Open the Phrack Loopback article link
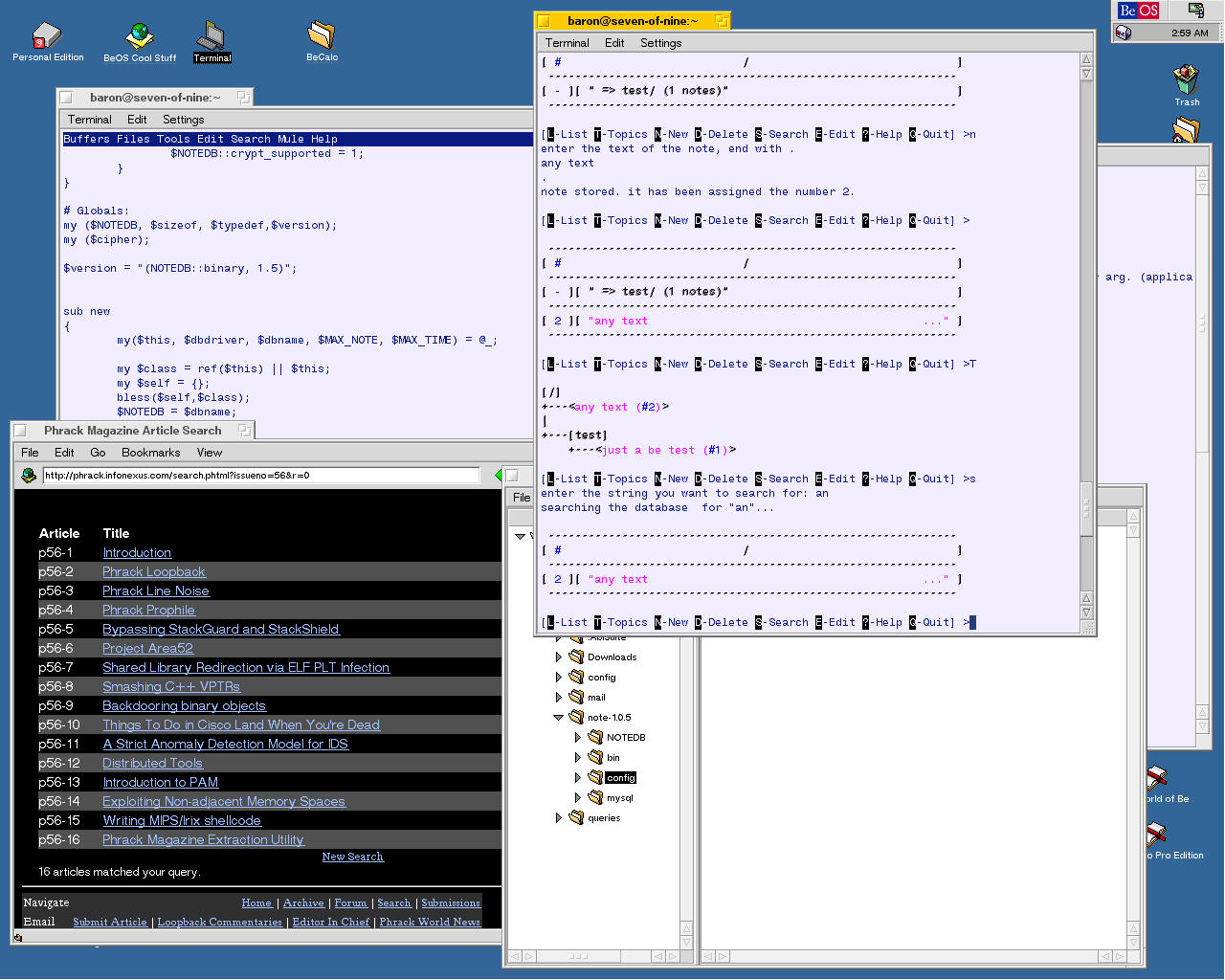 [154, 572]
